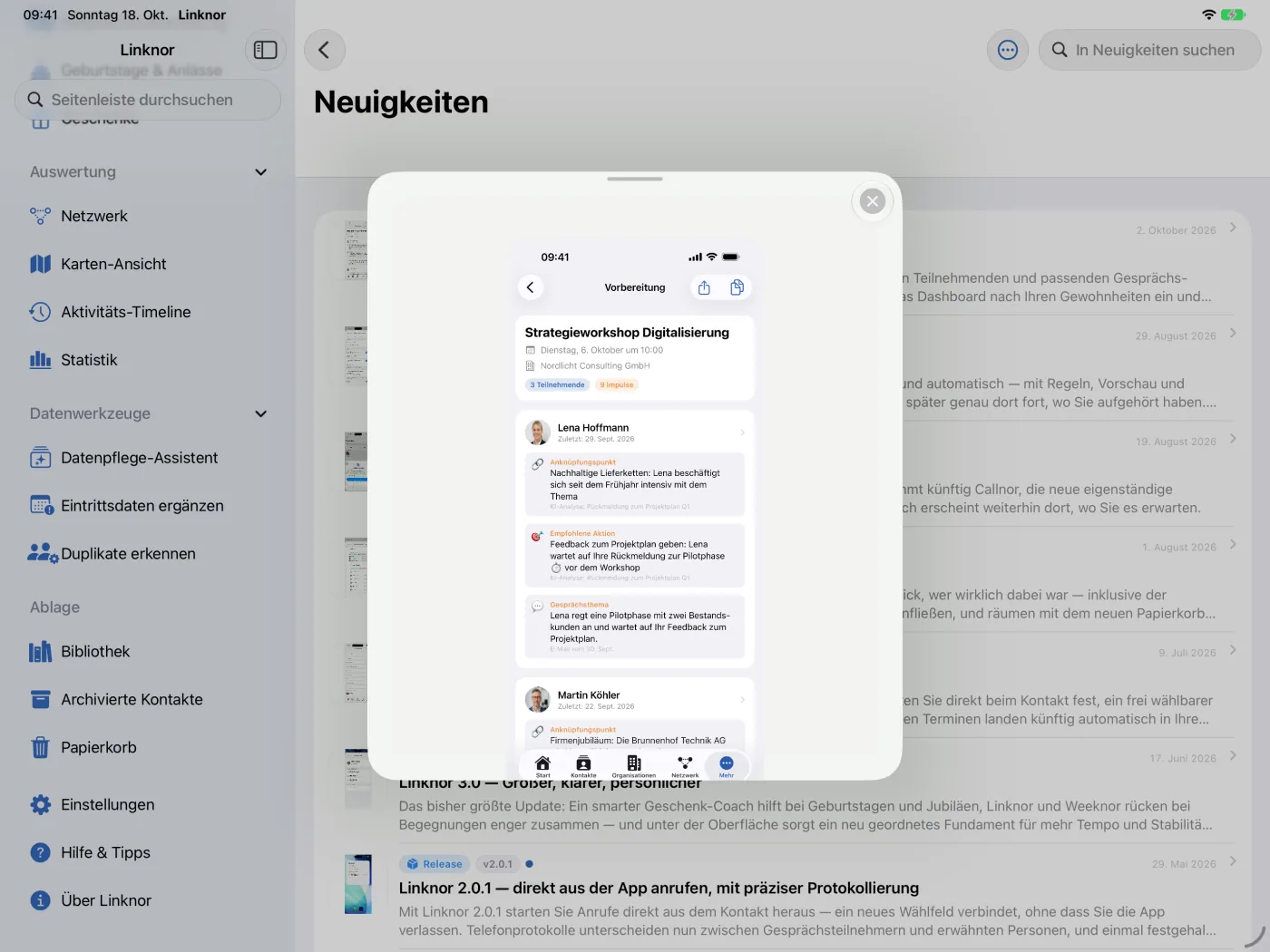Open the news entry dated 2. Oktober 2026

point(782,264)
